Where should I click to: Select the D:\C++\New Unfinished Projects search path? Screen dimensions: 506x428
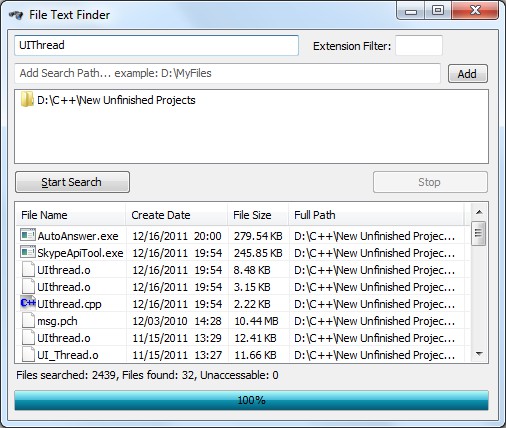pos(116,100)
